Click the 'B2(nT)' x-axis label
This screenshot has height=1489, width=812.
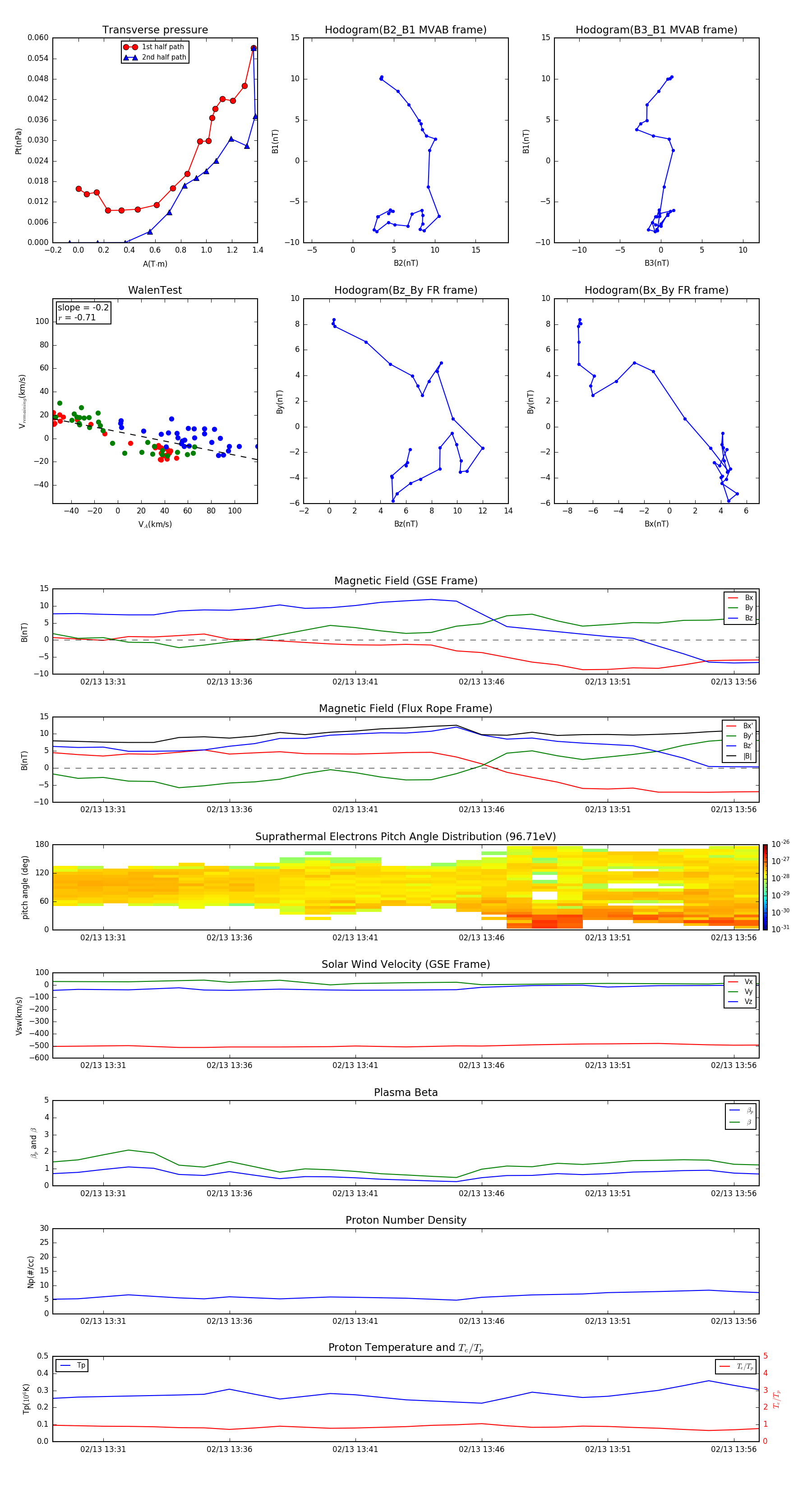[x=406, y=263]
